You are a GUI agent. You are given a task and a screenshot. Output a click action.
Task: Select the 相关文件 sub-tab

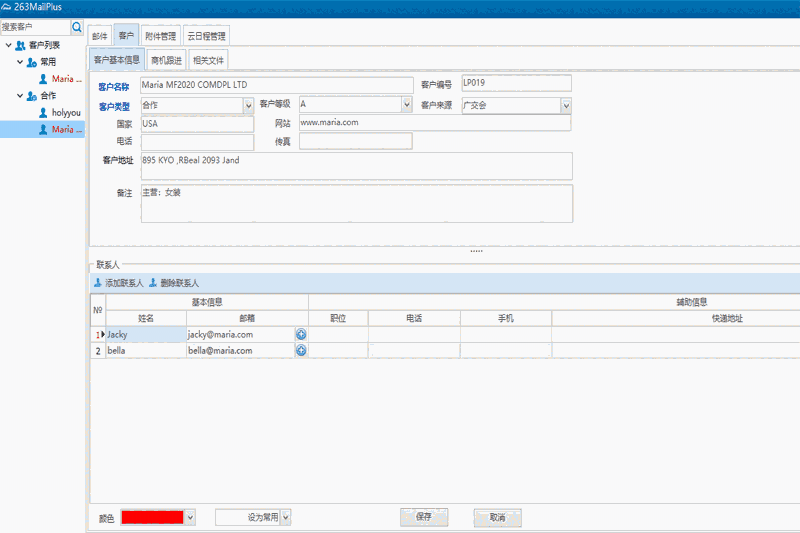[208, 60]
